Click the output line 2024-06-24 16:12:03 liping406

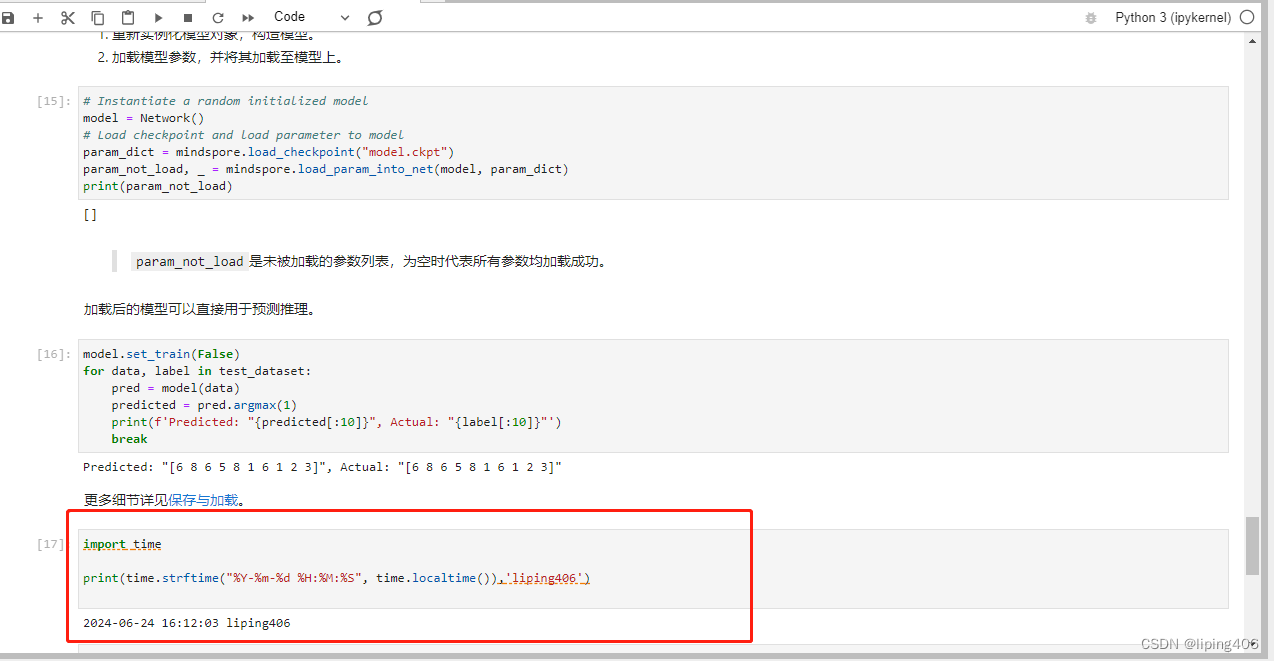pos(187,623)
